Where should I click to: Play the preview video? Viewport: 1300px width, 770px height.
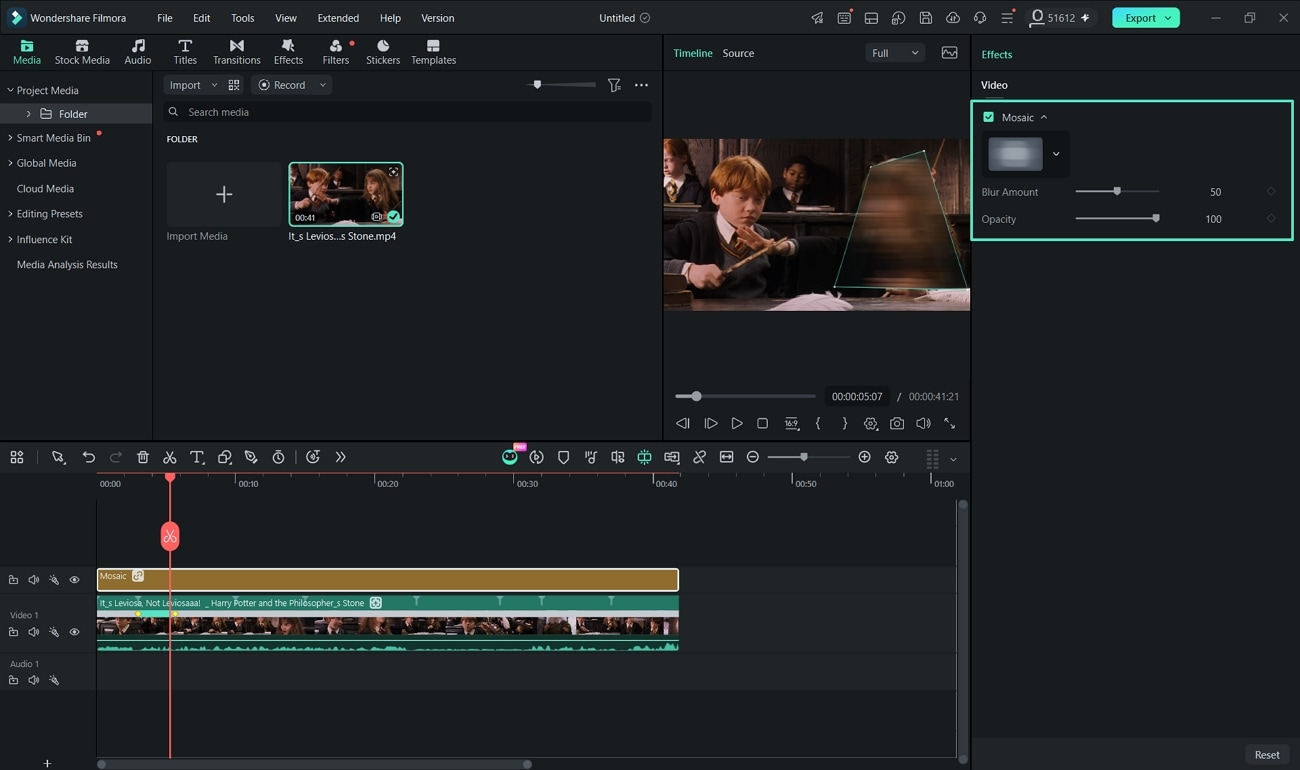pos(737,424)
